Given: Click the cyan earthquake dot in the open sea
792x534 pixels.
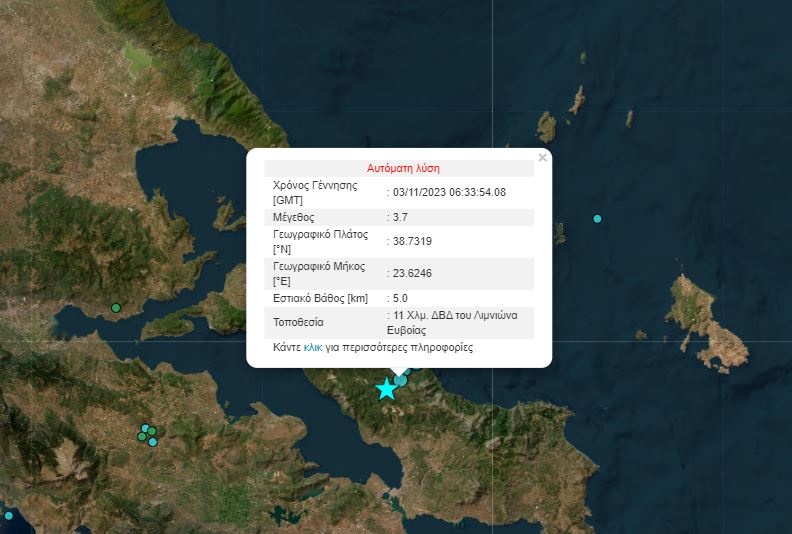Looking at the screenshot, I should (x=597, y=218).
